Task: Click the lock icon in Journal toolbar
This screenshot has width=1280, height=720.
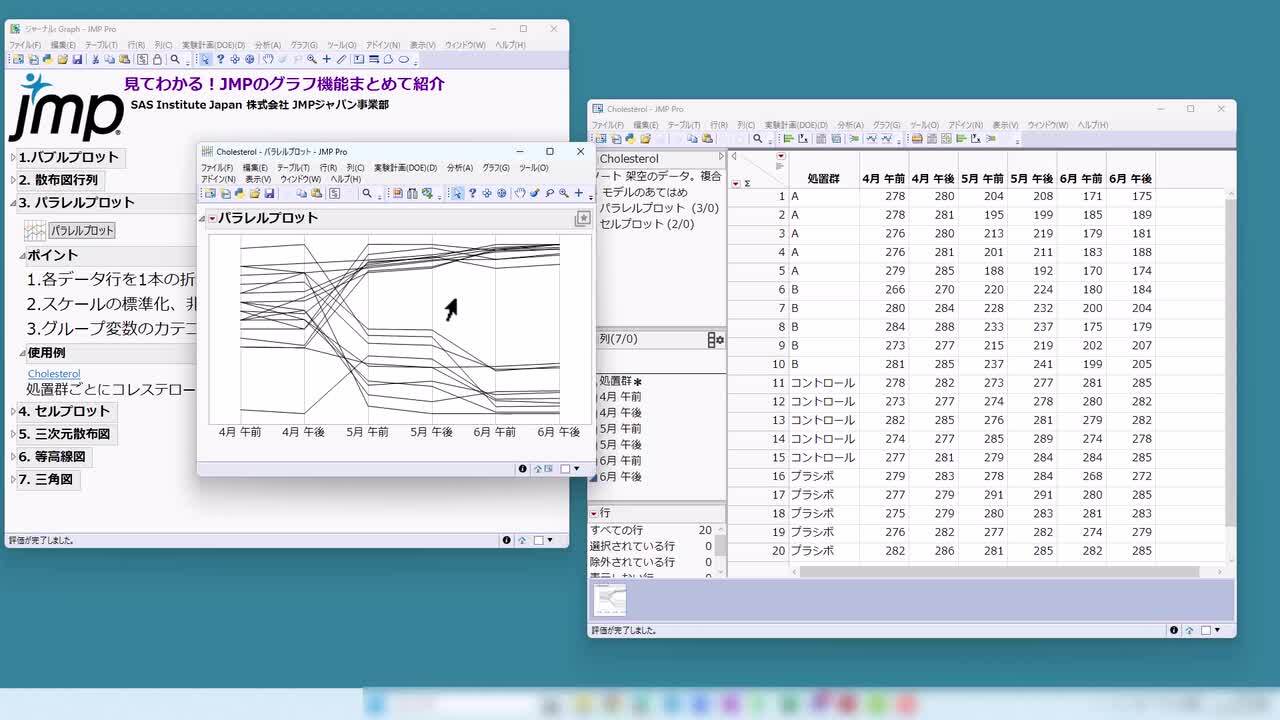Action: click(x=157, y=59)
